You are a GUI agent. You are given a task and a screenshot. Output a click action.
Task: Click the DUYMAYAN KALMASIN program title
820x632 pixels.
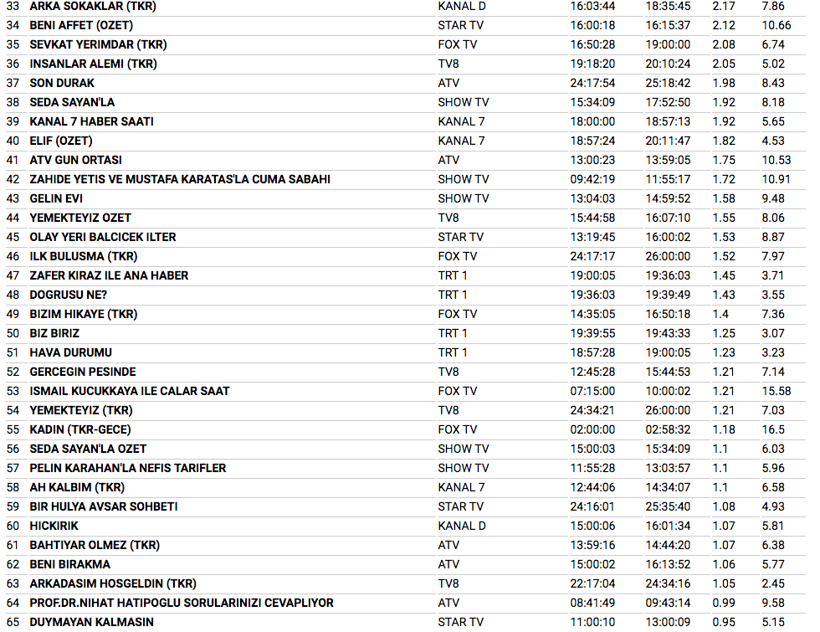92,622
